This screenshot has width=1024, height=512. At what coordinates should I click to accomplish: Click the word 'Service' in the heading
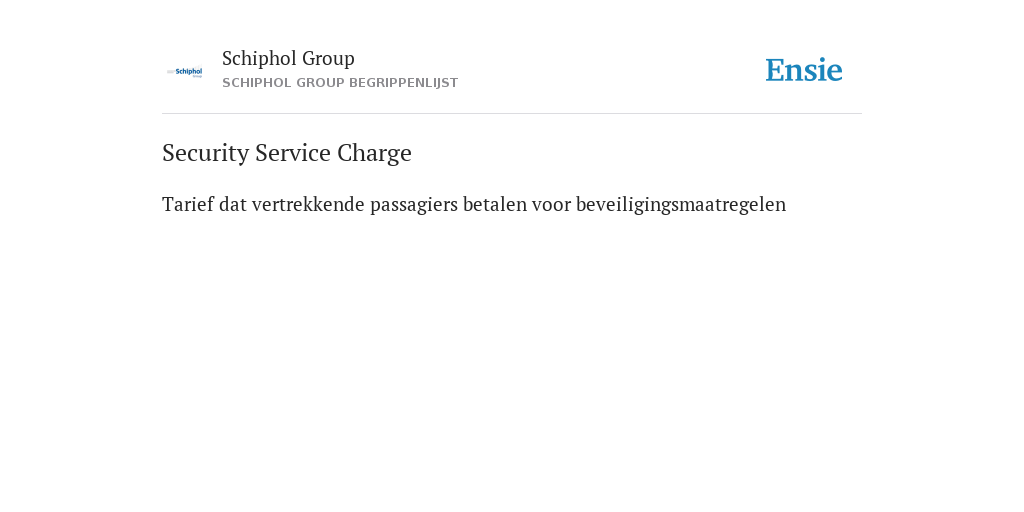293,153
